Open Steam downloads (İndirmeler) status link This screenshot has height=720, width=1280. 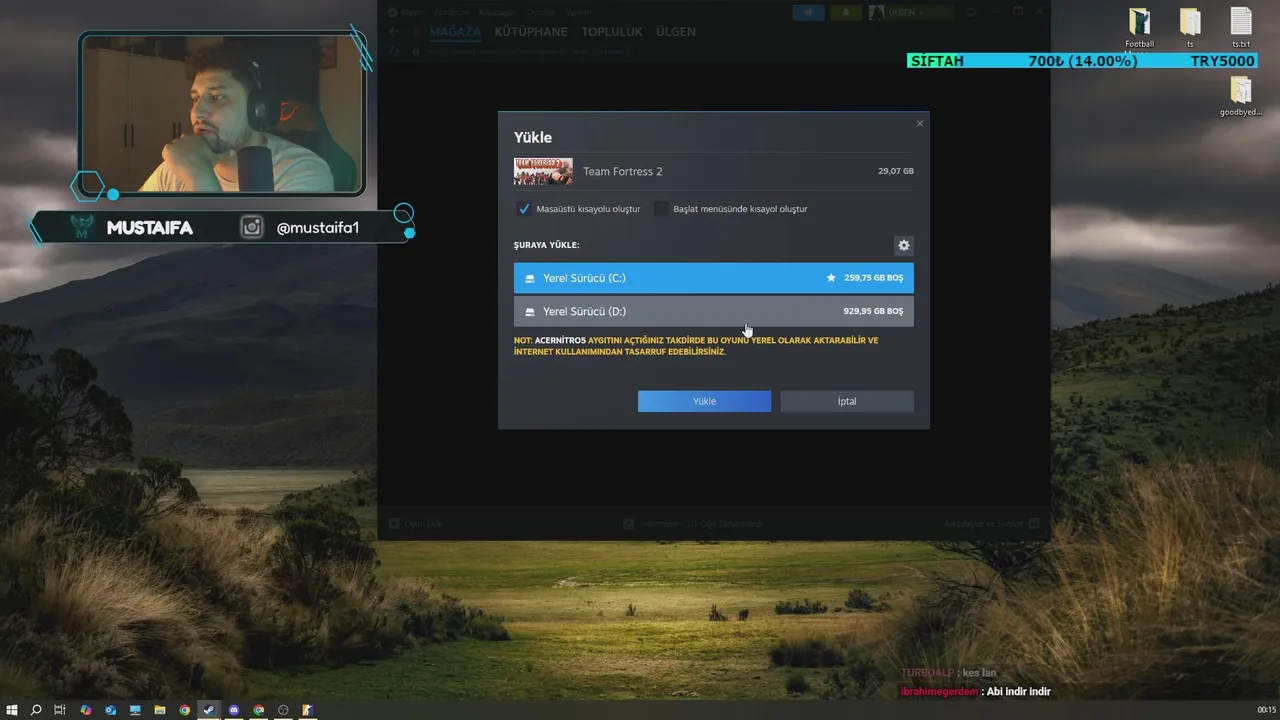[693, 523]
